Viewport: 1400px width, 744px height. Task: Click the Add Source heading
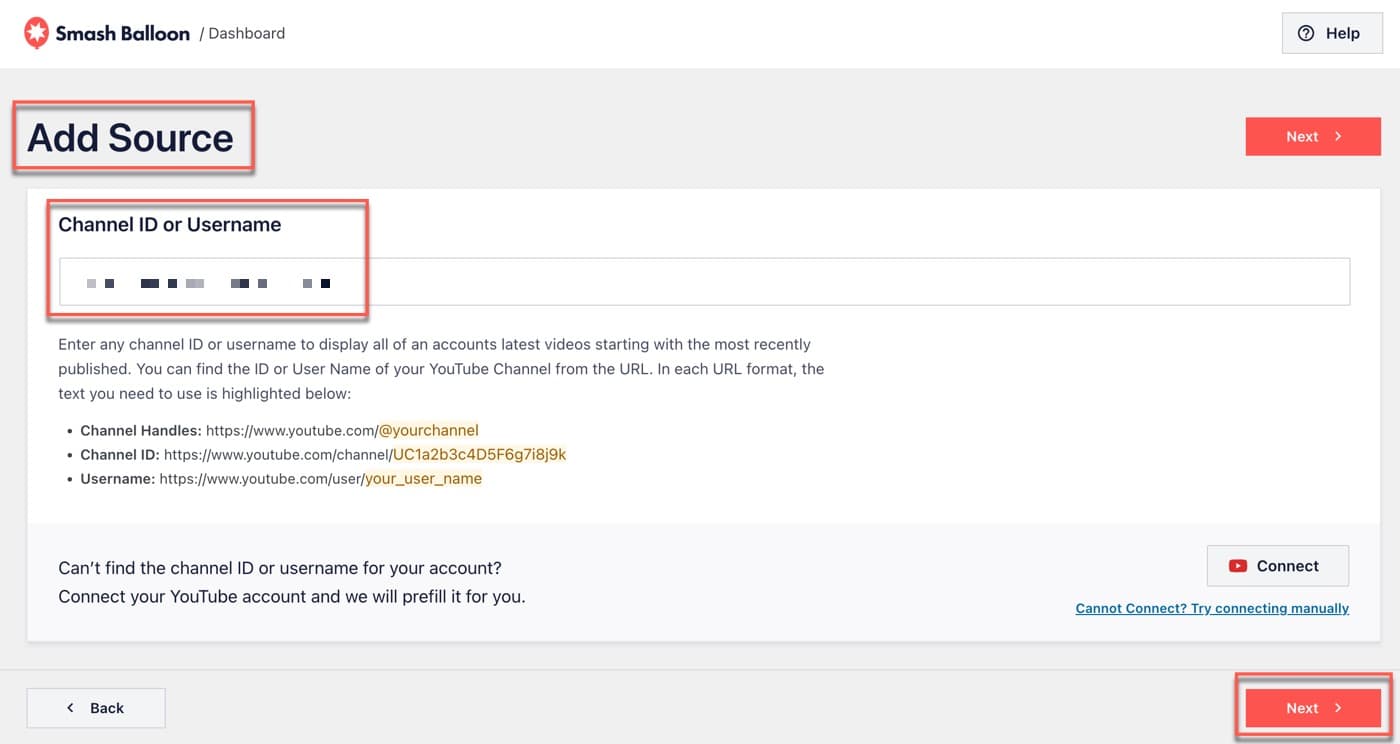click(130, 138)
